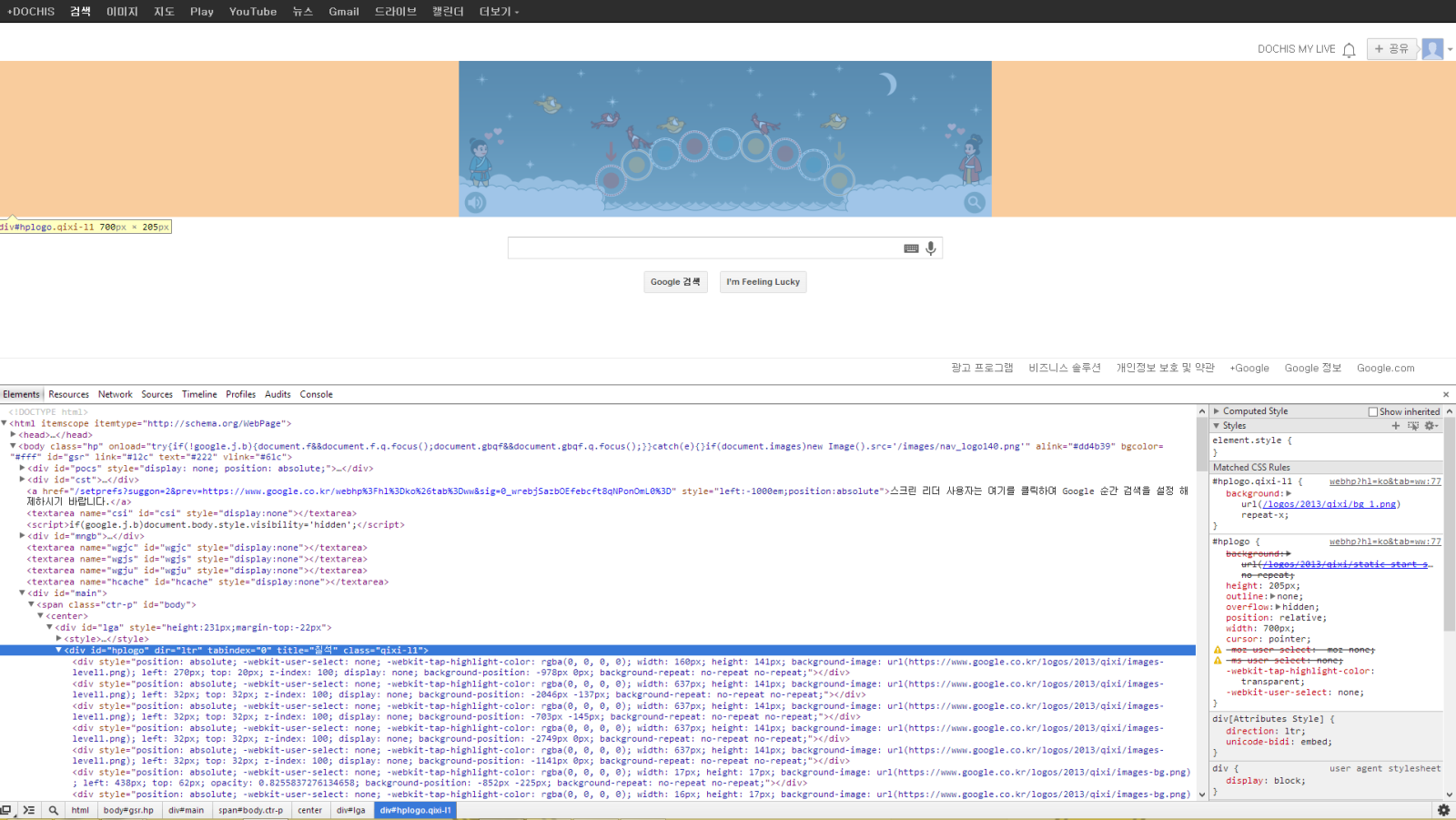This screenshot has height=820, width=1456.
Task: Open the on-screen keyboard in search box
Action: point(911,248)
